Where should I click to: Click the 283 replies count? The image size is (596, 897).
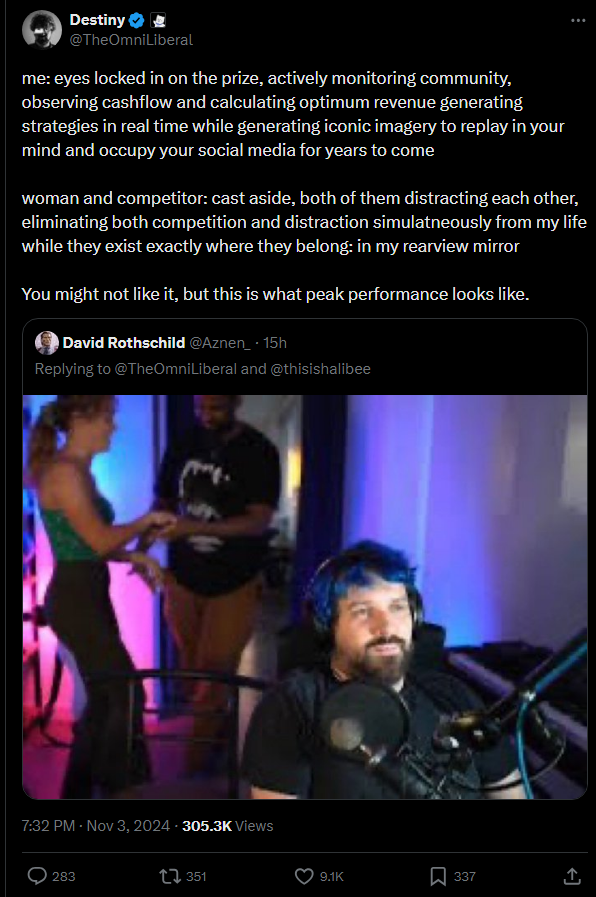point(63,876)
